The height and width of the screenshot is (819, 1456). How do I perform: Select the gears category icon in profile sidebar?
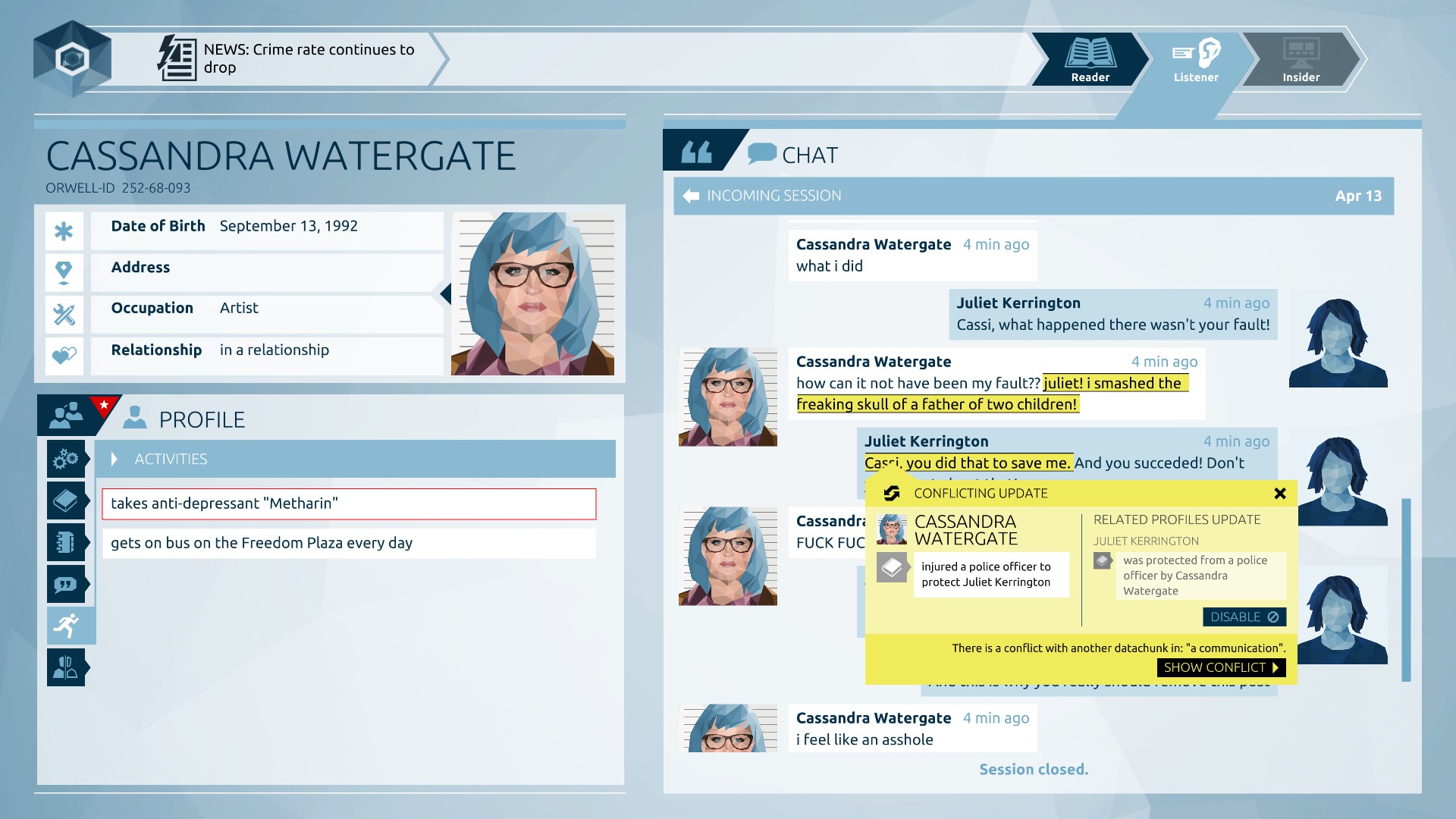coord(66,459)
